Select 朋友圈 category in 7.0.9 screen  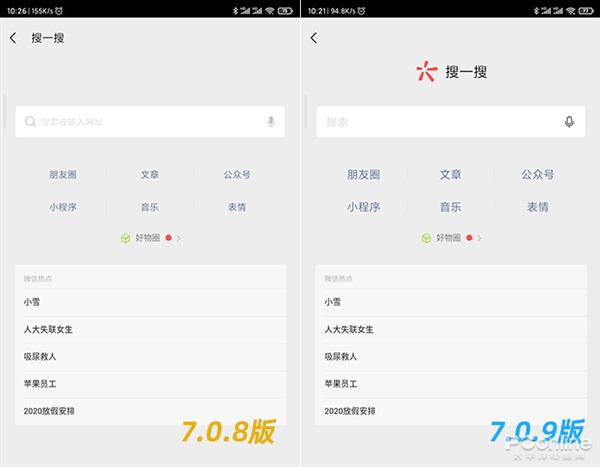tap(364, 175)
